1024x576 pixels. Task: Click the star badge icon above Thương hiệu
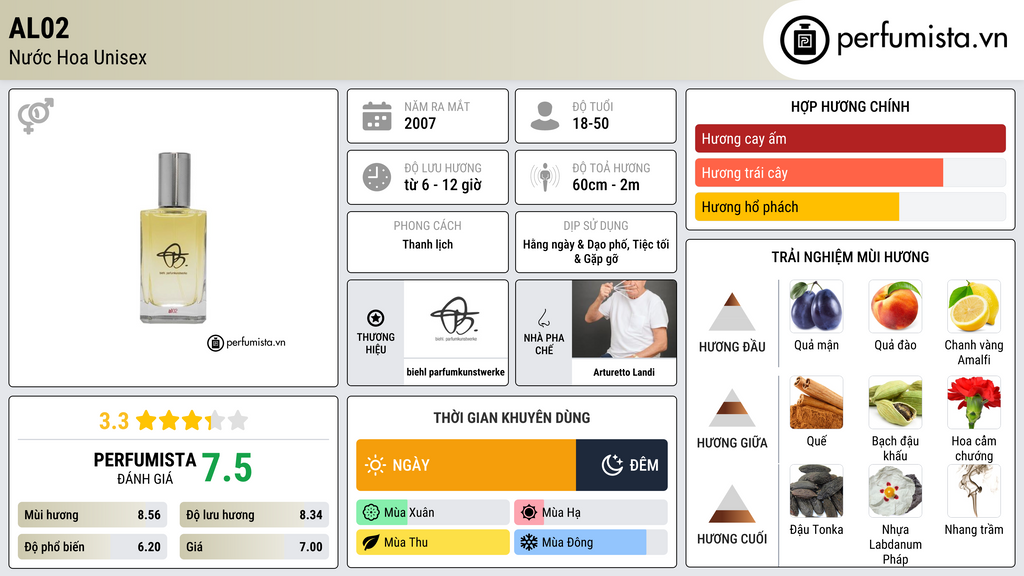[x=376, y=318]
